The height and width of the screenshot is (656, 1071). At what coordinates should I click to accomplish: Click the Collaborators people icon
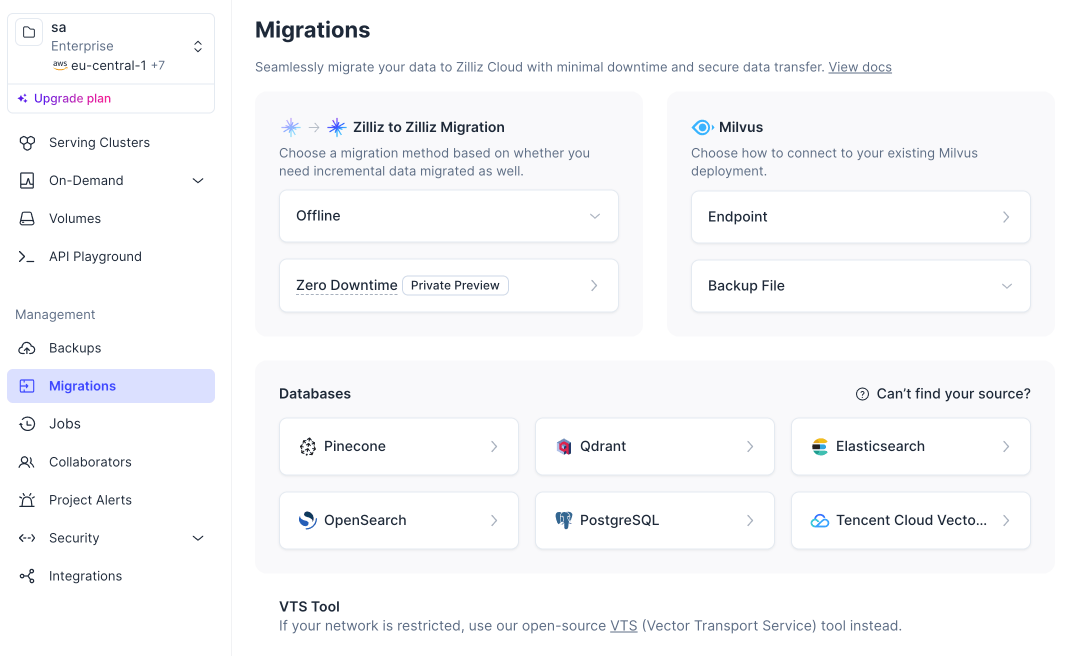[x=27, y=462]
